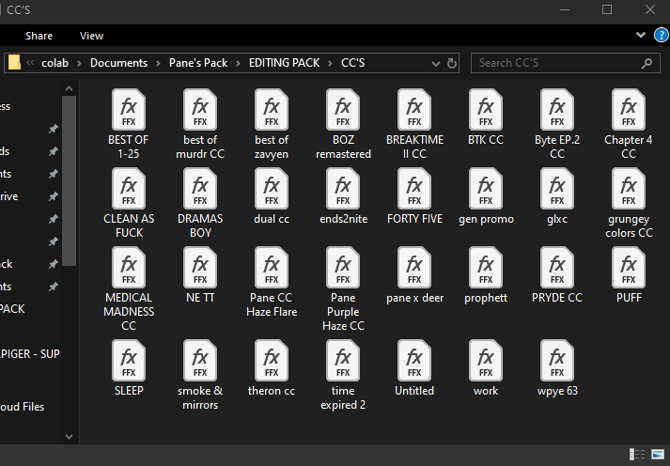Select the pane x deer file
This screenshot has height=466, width=670.
tap(414, 275)
